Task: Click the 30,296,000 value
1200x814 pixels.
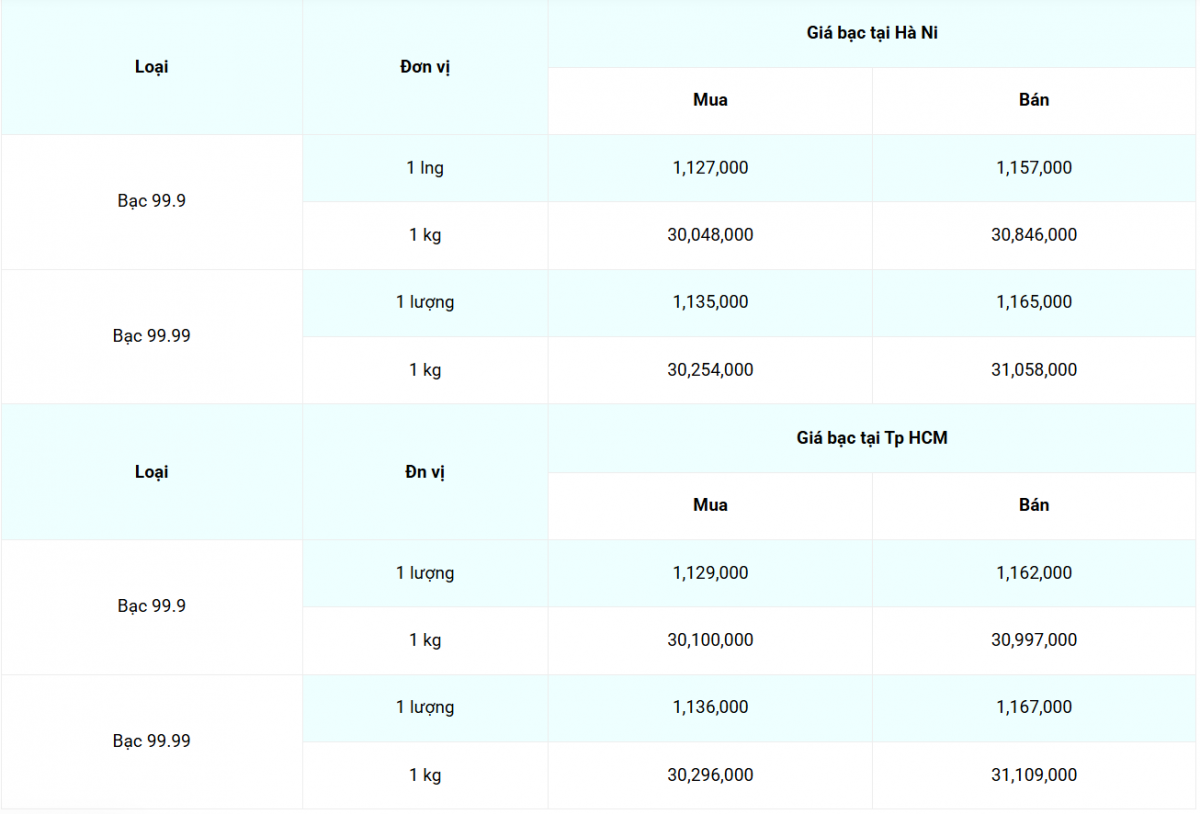Action: tap(710, 775)
